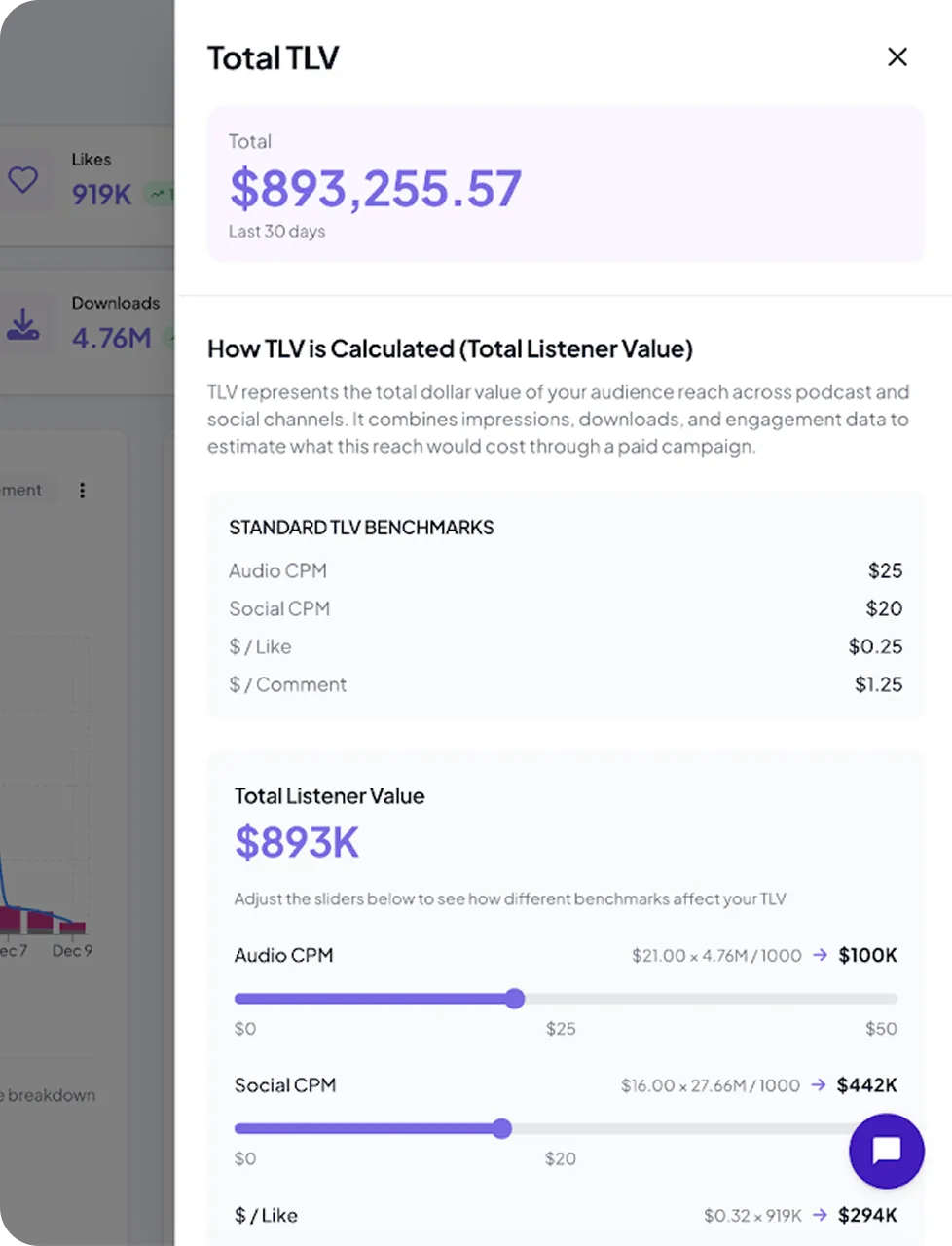Open the purple chat support bubble
Image resolution: width=952 pixels, height=1246 pixels.
click(886, 1151)
